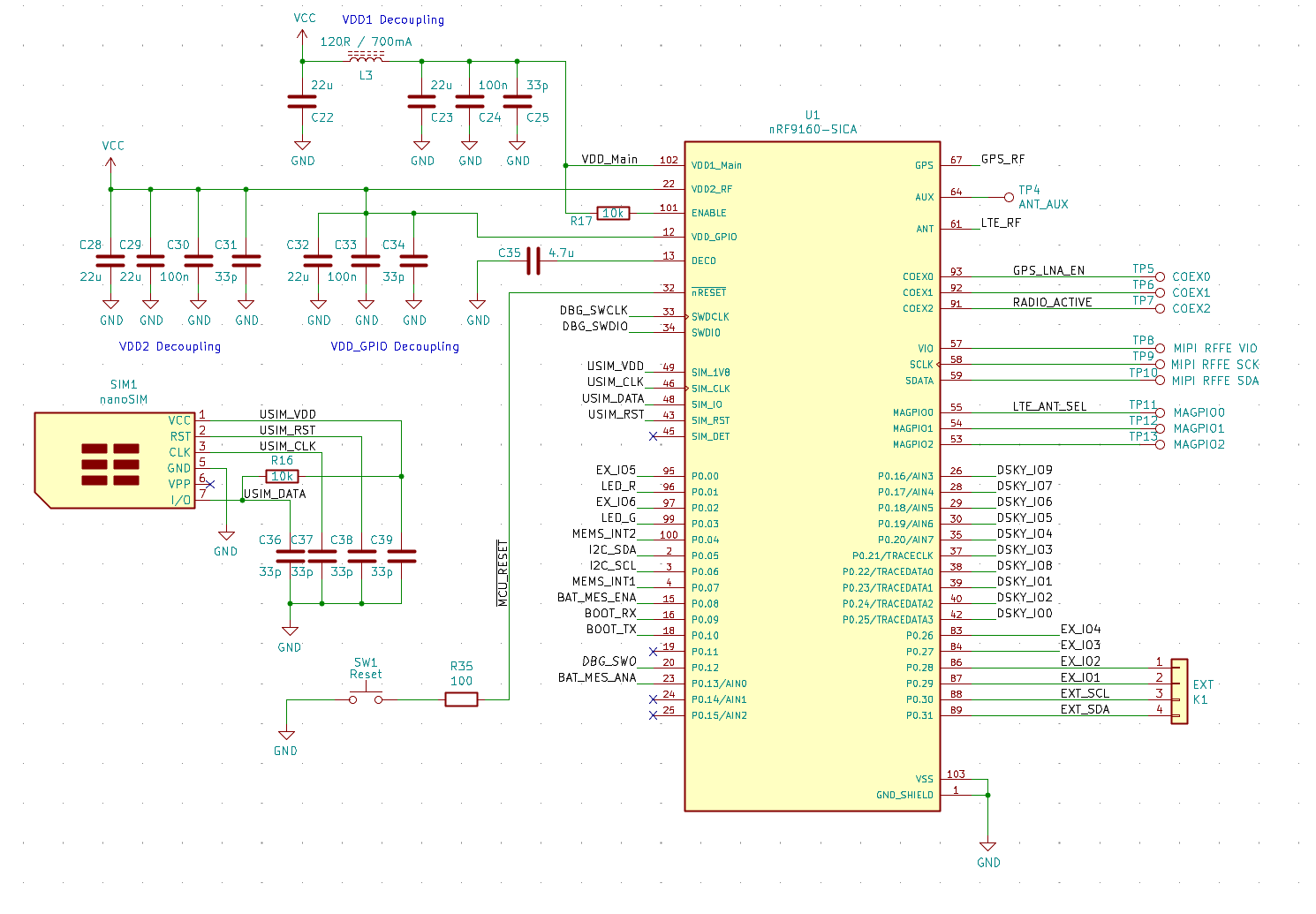Select the L3 inductor symbol
Image resolution: width=1316 pixels, height=914 pixels.
coord(366,57)
